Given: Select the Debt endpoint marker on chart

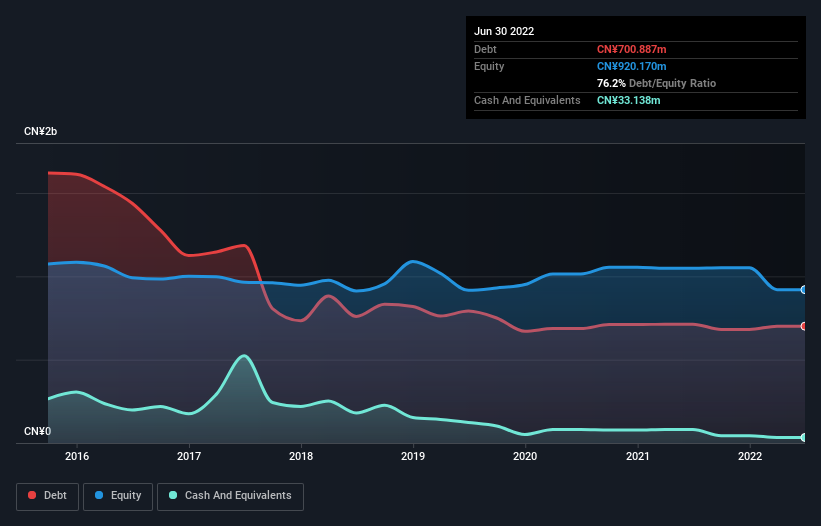Looking at the screenshot, I should 804,326.
